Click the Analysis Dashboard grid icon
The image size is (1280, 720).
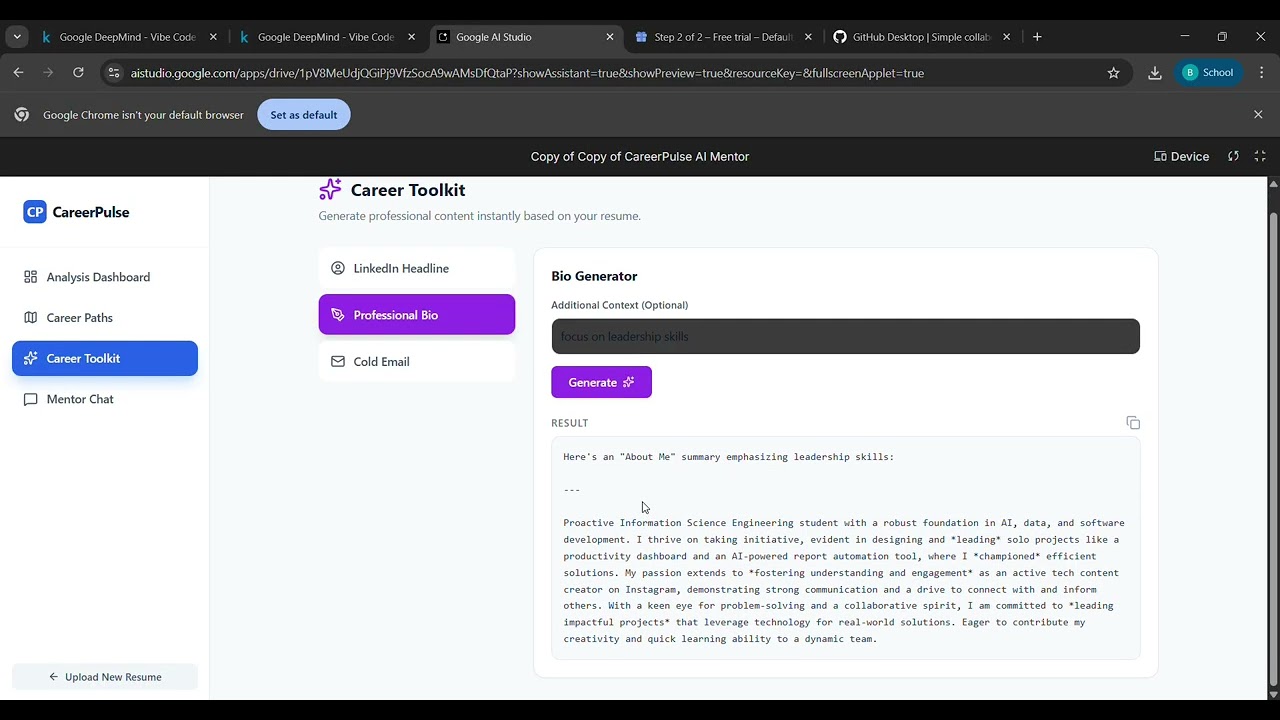(x=30, y=277)
